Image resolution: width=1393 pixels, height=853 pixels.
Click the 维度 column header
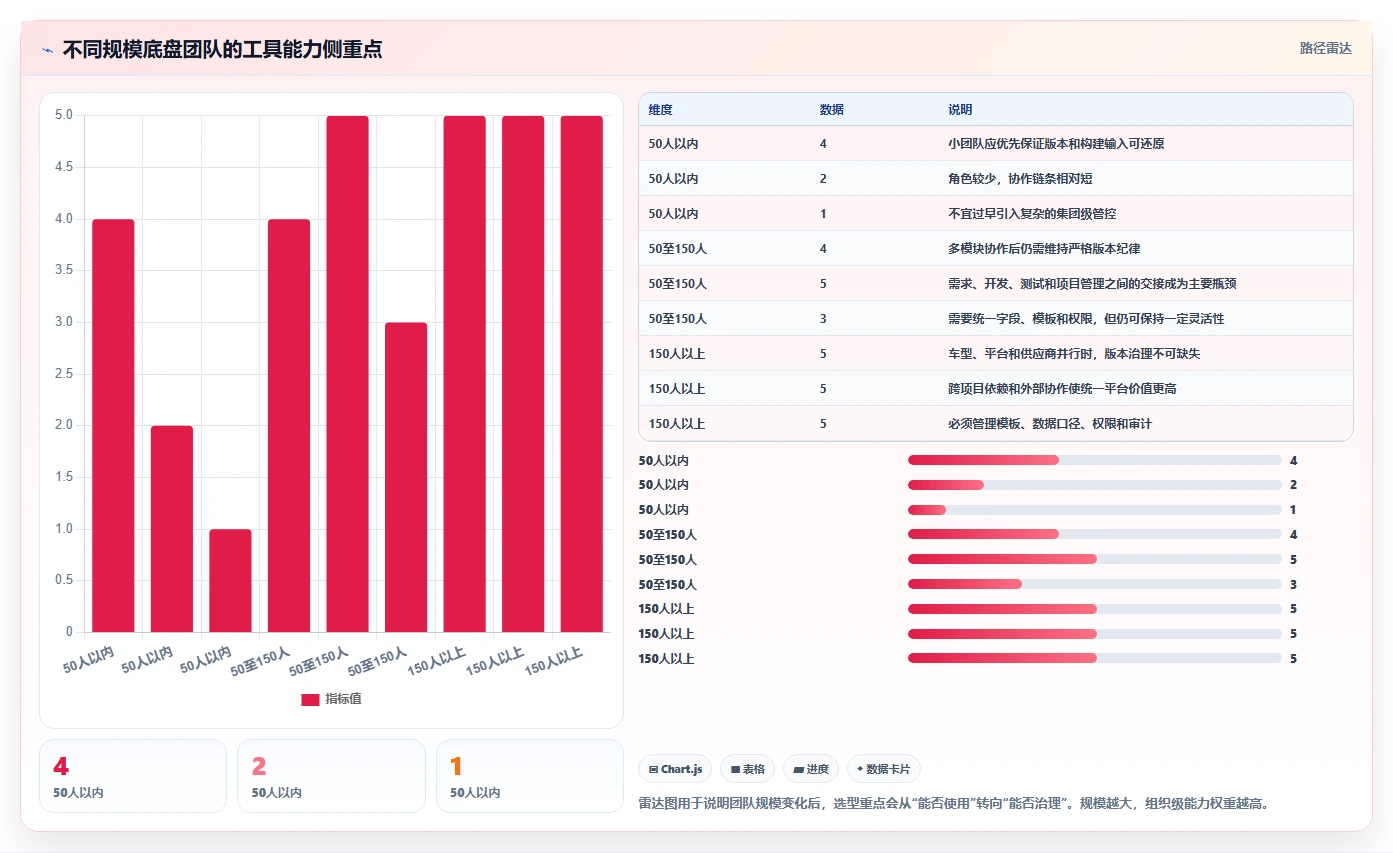[x=660, y=109]
